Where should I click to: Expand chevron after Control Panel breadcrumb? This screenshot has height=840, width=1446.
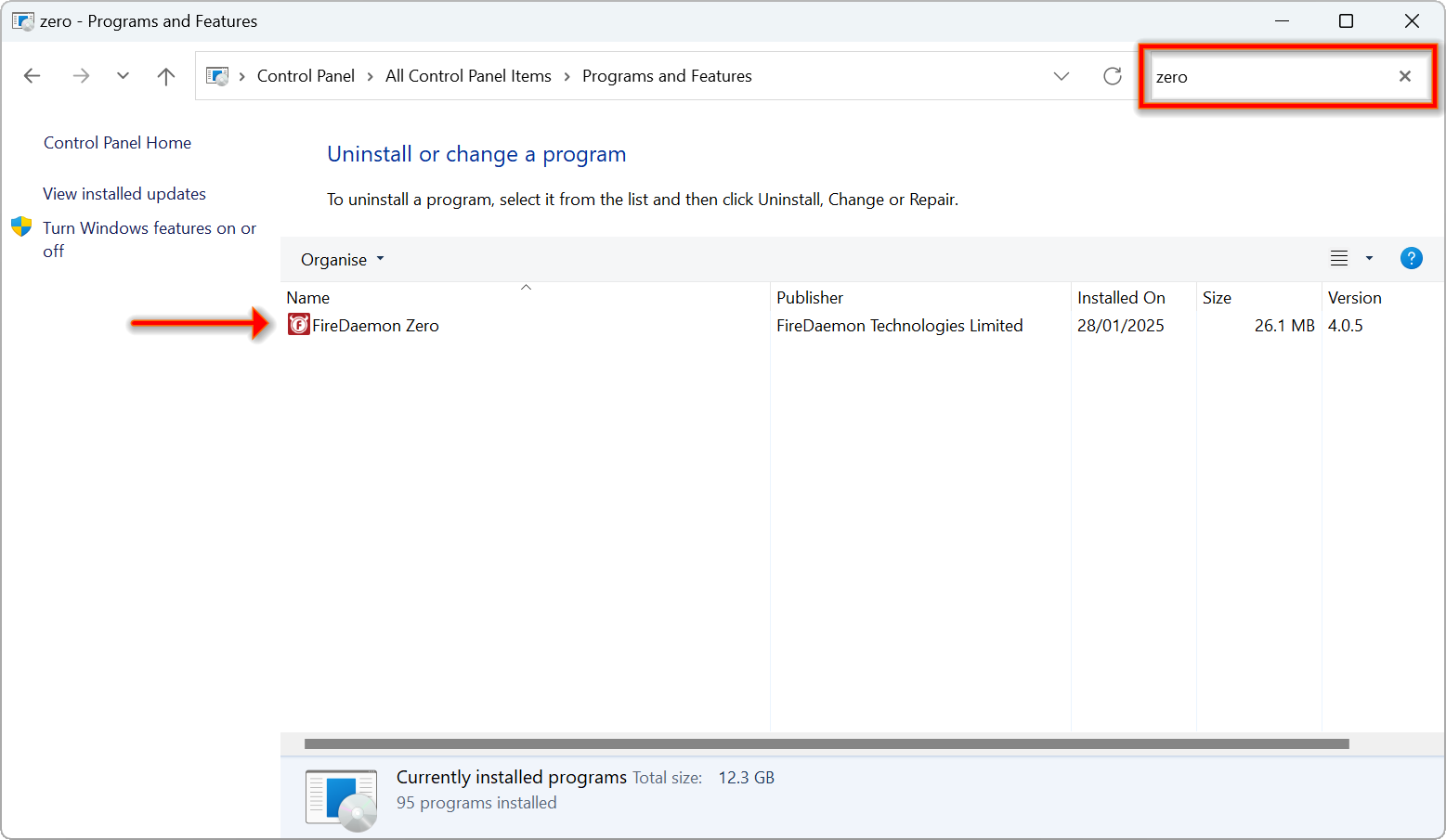(370, 76)
